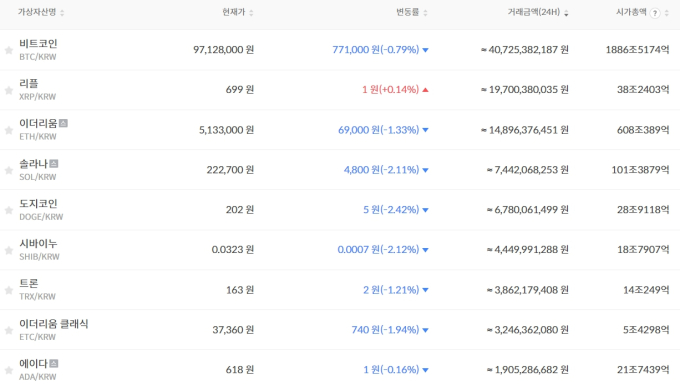This screenshot has height=387, width=680.
Task: Select the 시가총액 column header label
Action: coord(631,12)
